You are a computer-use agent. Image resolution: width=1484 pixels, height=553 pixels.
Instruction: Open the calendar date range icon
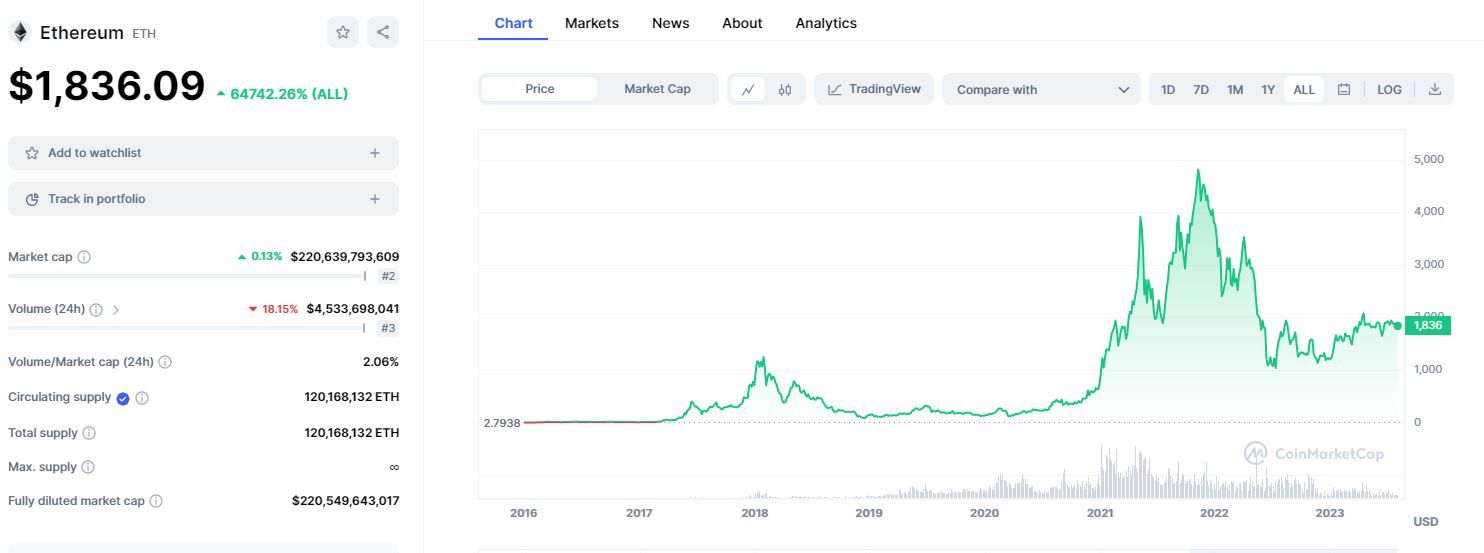1344,89
